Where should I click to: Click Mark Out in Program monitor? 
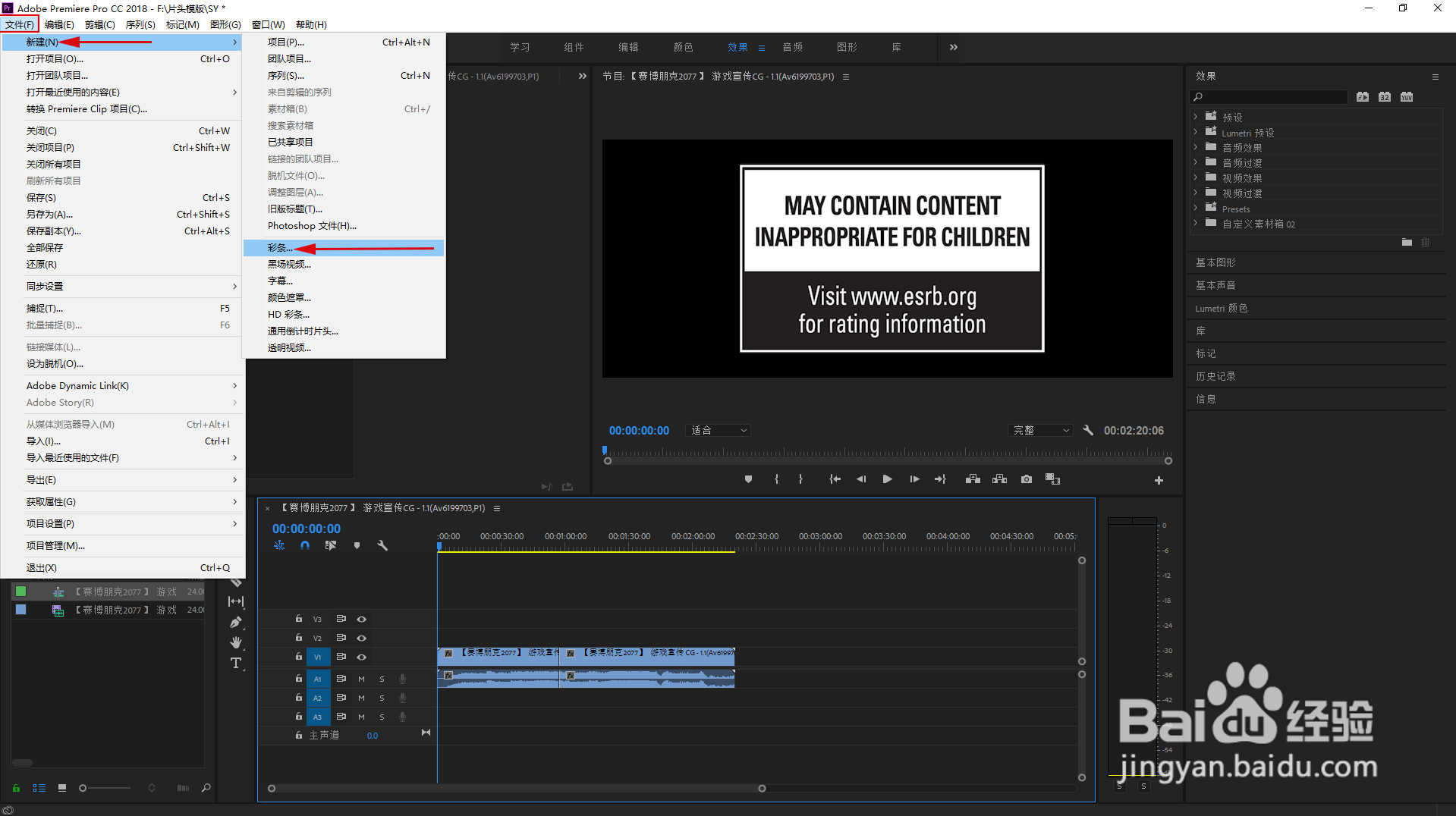[800, 479]
